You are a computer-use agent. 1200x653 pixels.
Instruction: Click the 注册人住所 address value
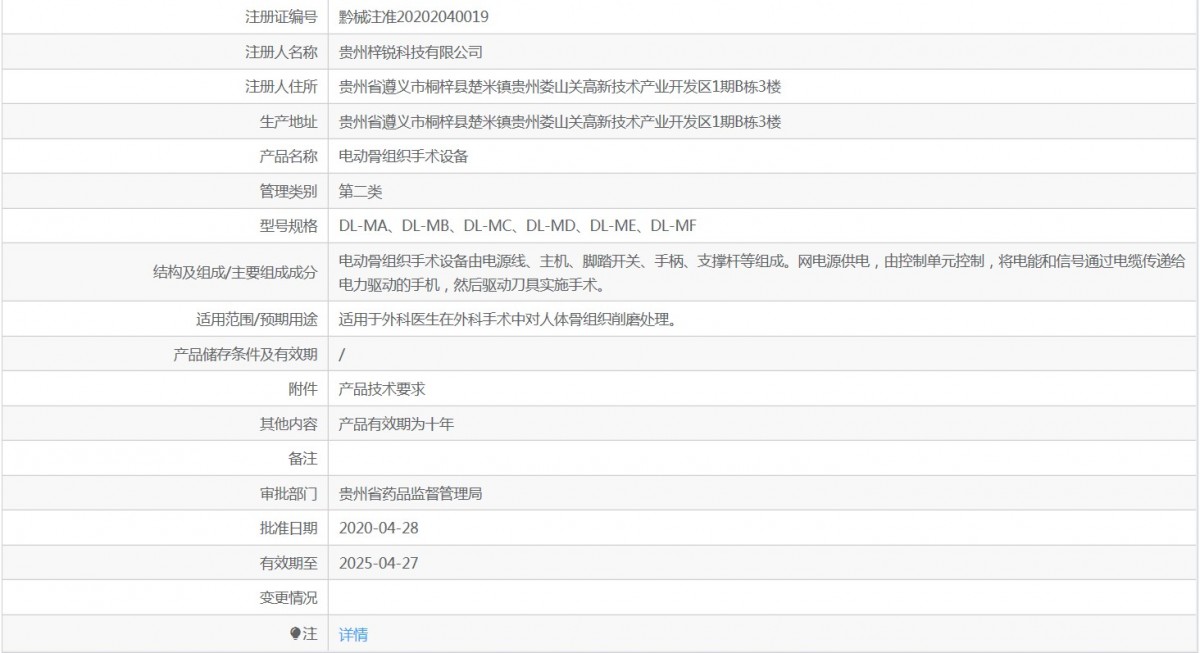coord(560,87)
